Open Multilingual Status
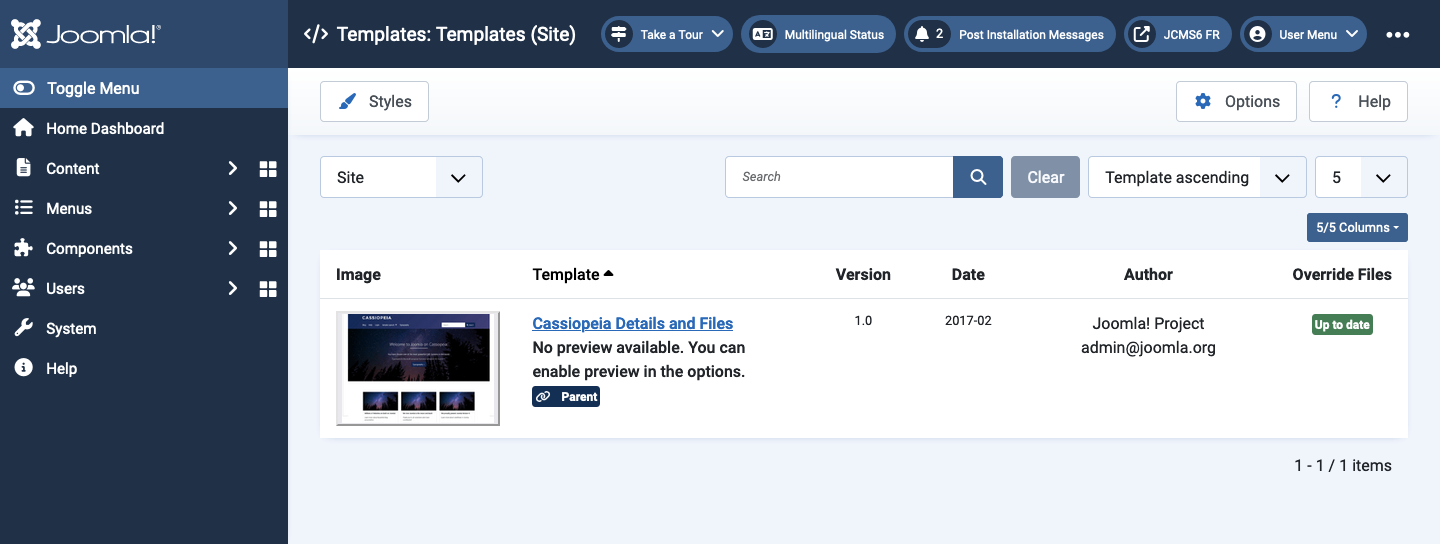 pos(818,34)
